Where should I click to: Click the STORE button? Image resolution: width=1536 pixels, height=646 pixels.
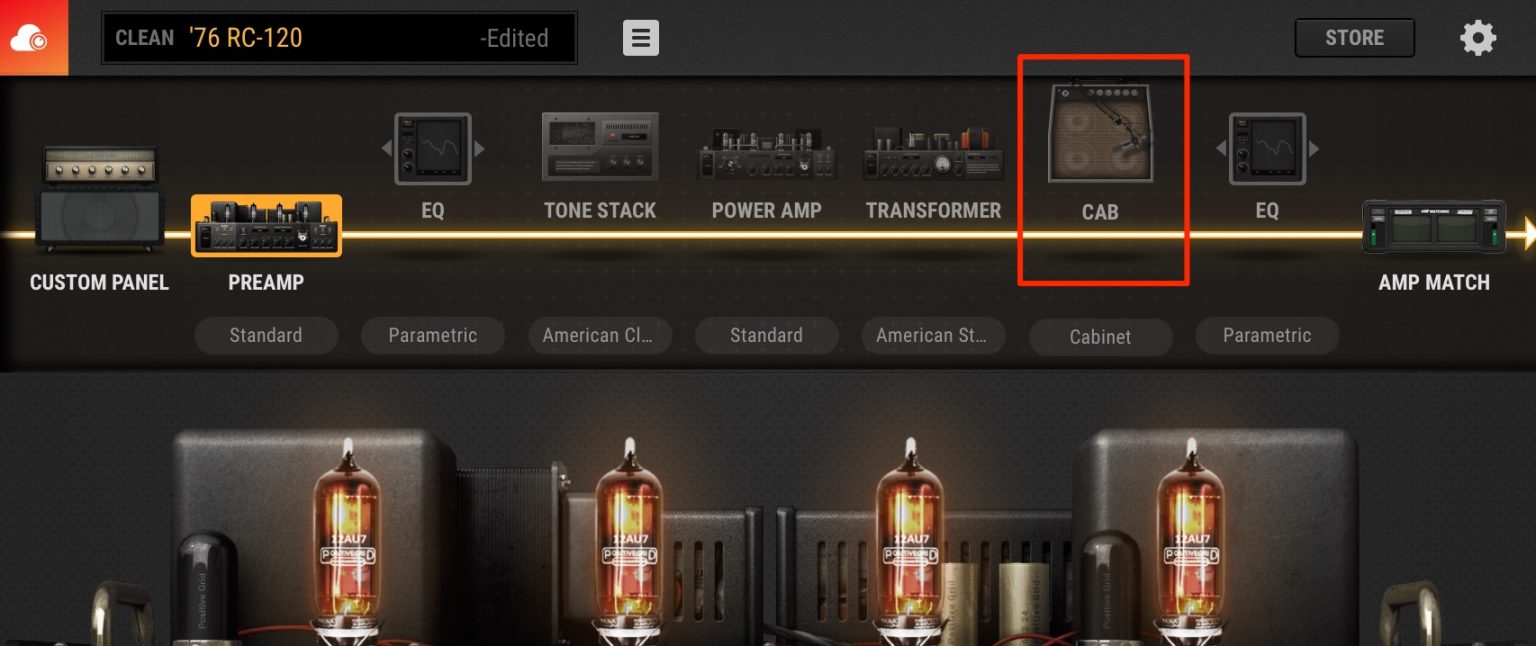coord(1355,38)
